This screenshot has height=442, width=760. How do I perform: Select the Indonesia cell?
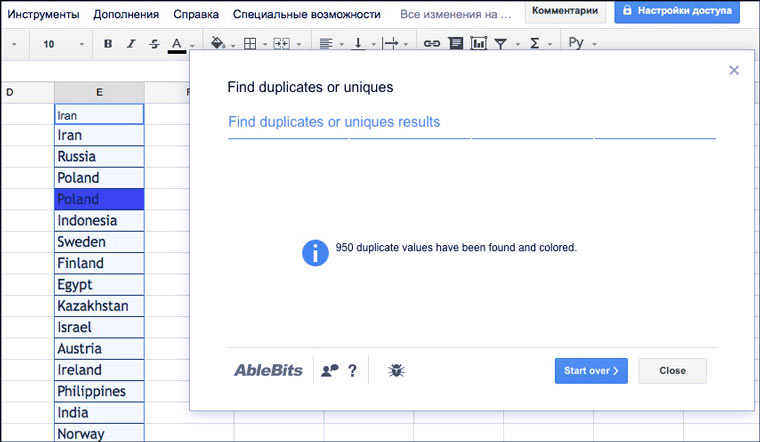click(99, 221)
